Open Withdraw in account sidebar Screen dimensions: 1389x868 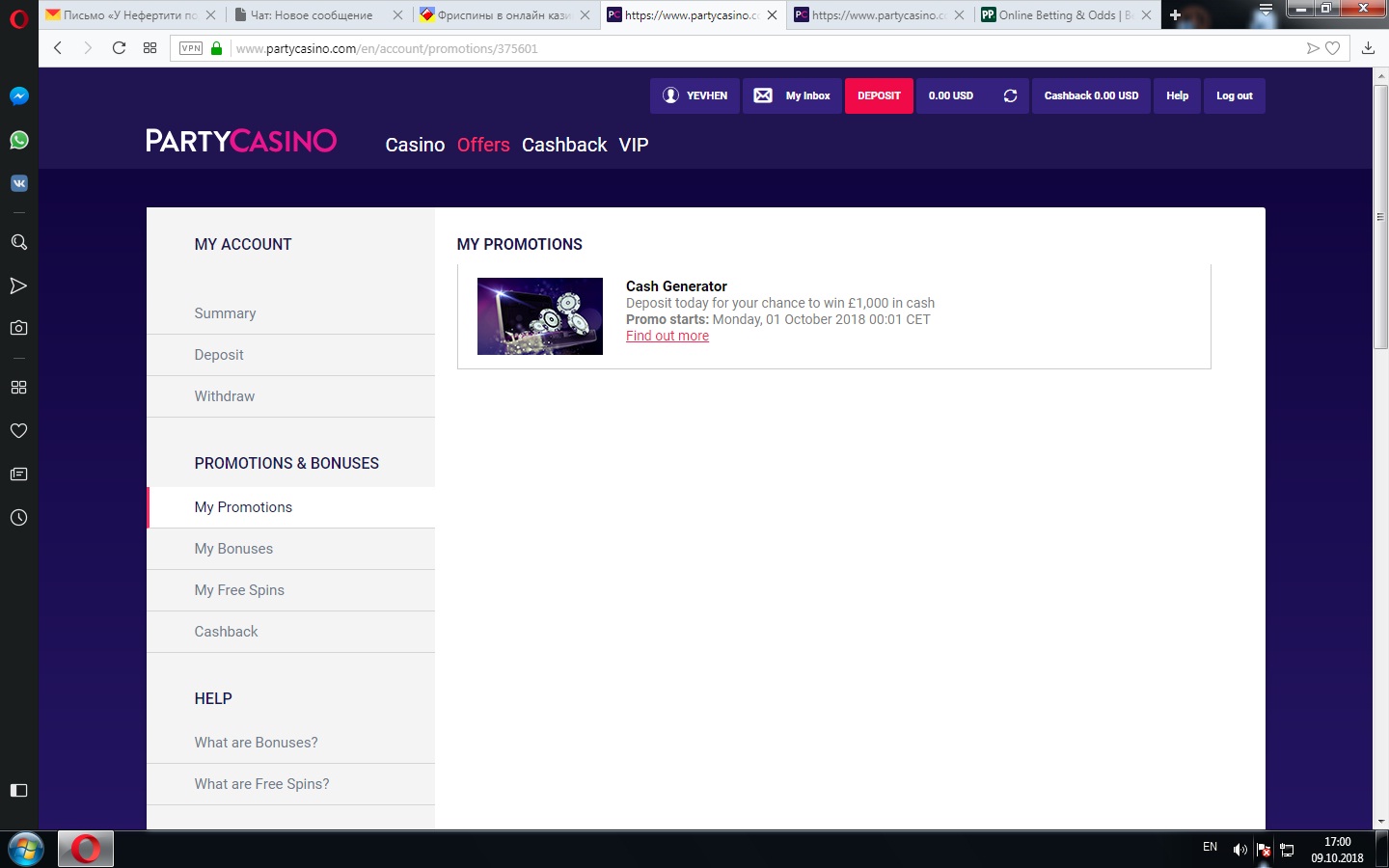coord(290,396)
